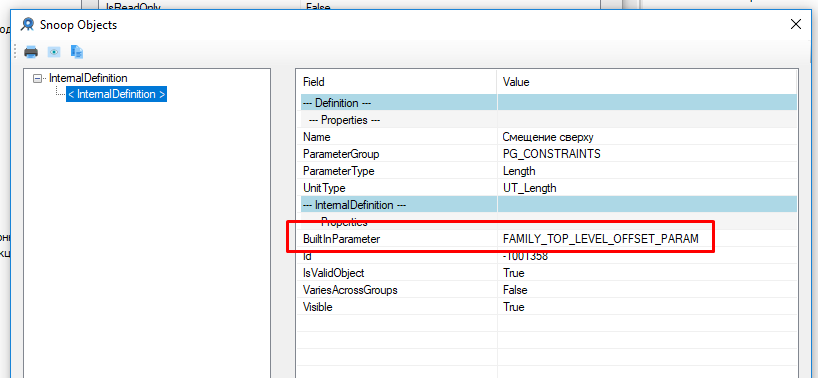Click the Value column header
Viewport: 818px width, 378px height.
(646, 82)
